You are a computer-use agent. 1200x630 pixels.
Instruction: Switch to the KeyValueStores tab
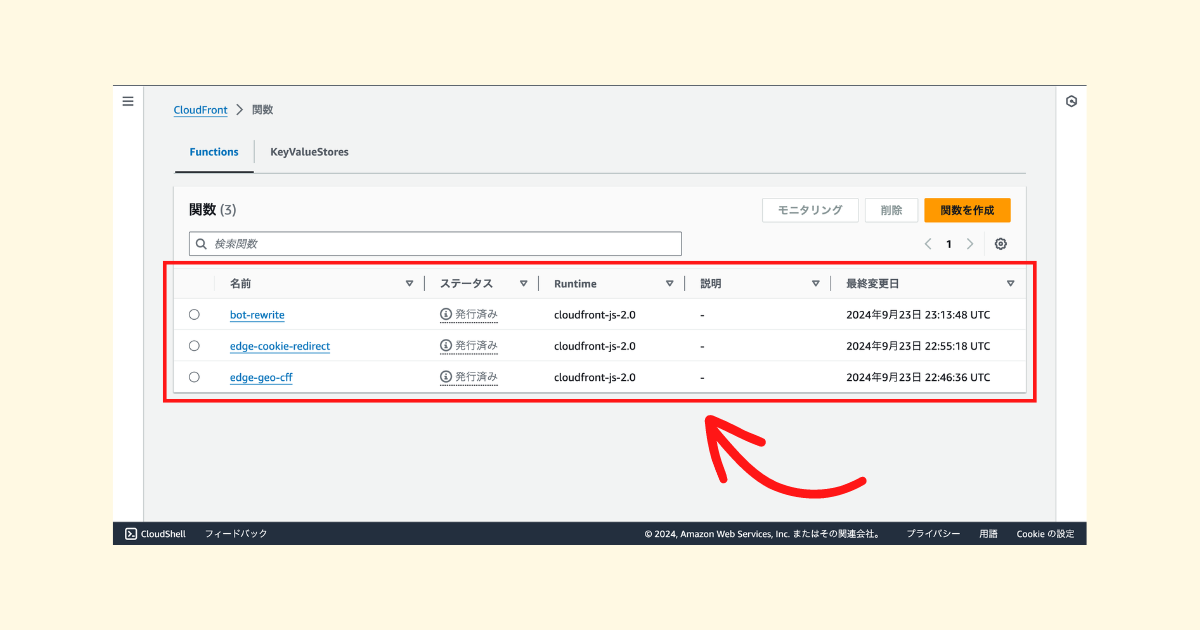[x=309, y=152]
